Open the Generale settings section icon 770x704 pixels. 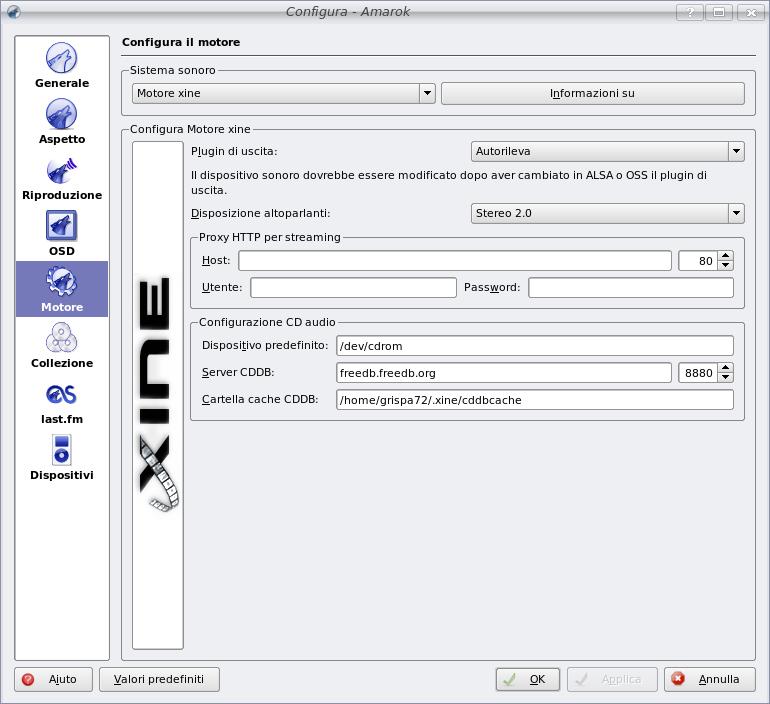pyautogui.click(x=62, y=58)
